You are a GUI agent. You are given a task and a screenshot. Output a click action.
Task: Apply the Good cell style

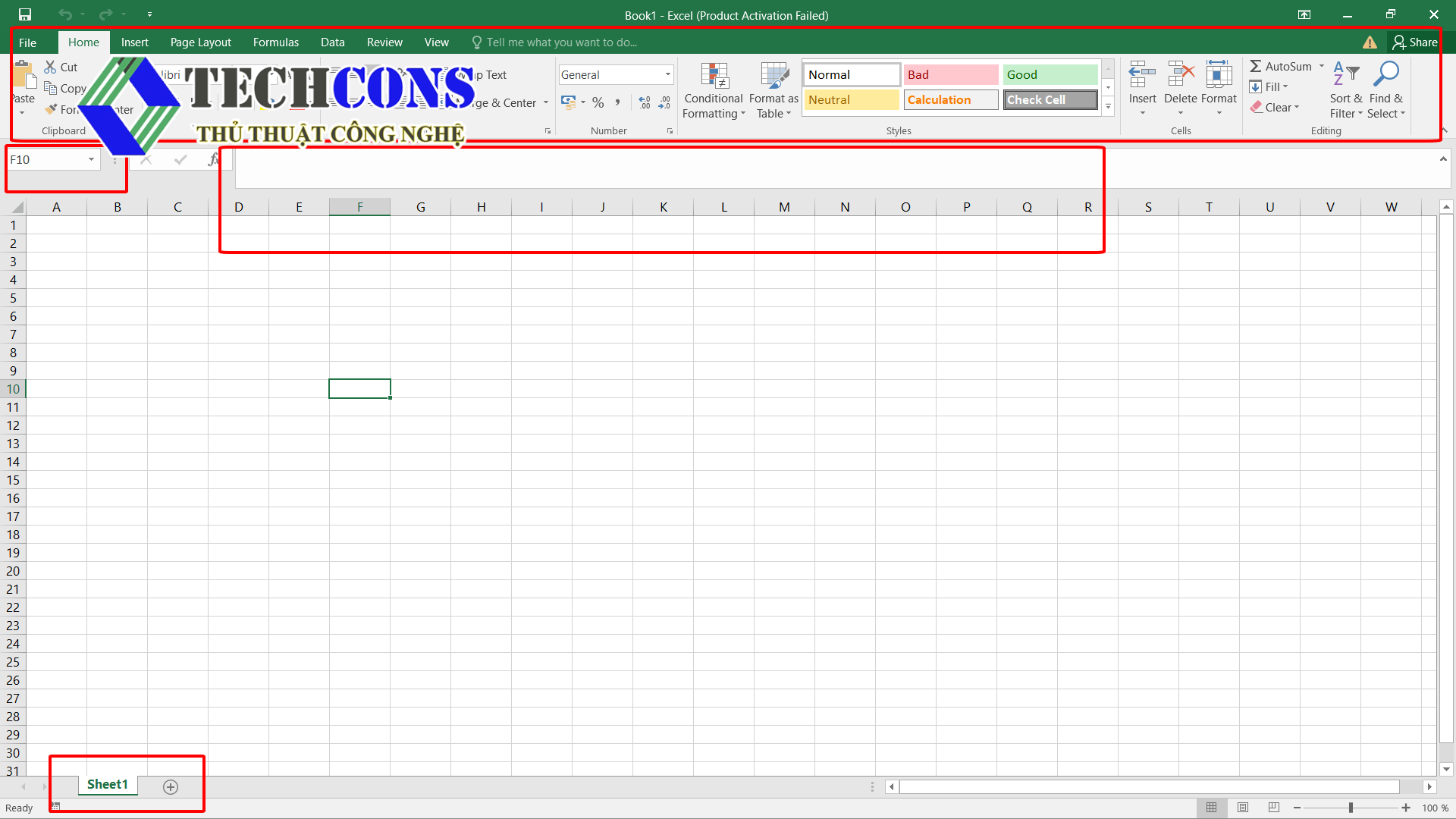click(x=1050, y=74)
